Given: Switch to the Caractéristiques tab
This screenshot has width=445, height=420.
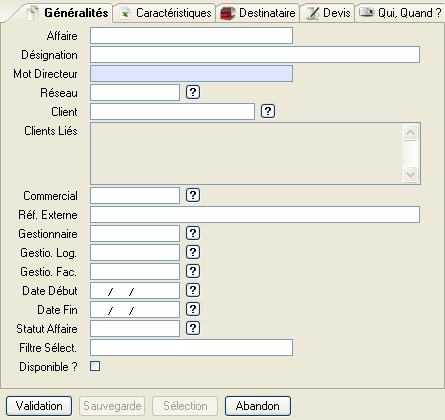Looking at the screenshot, I should (165, 13).
